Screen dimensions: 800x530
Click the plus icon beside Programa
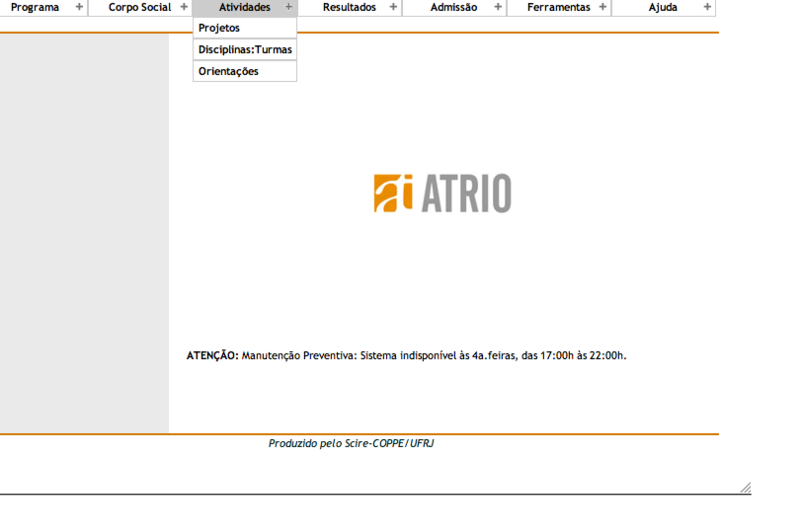click(x=79, y=7)
